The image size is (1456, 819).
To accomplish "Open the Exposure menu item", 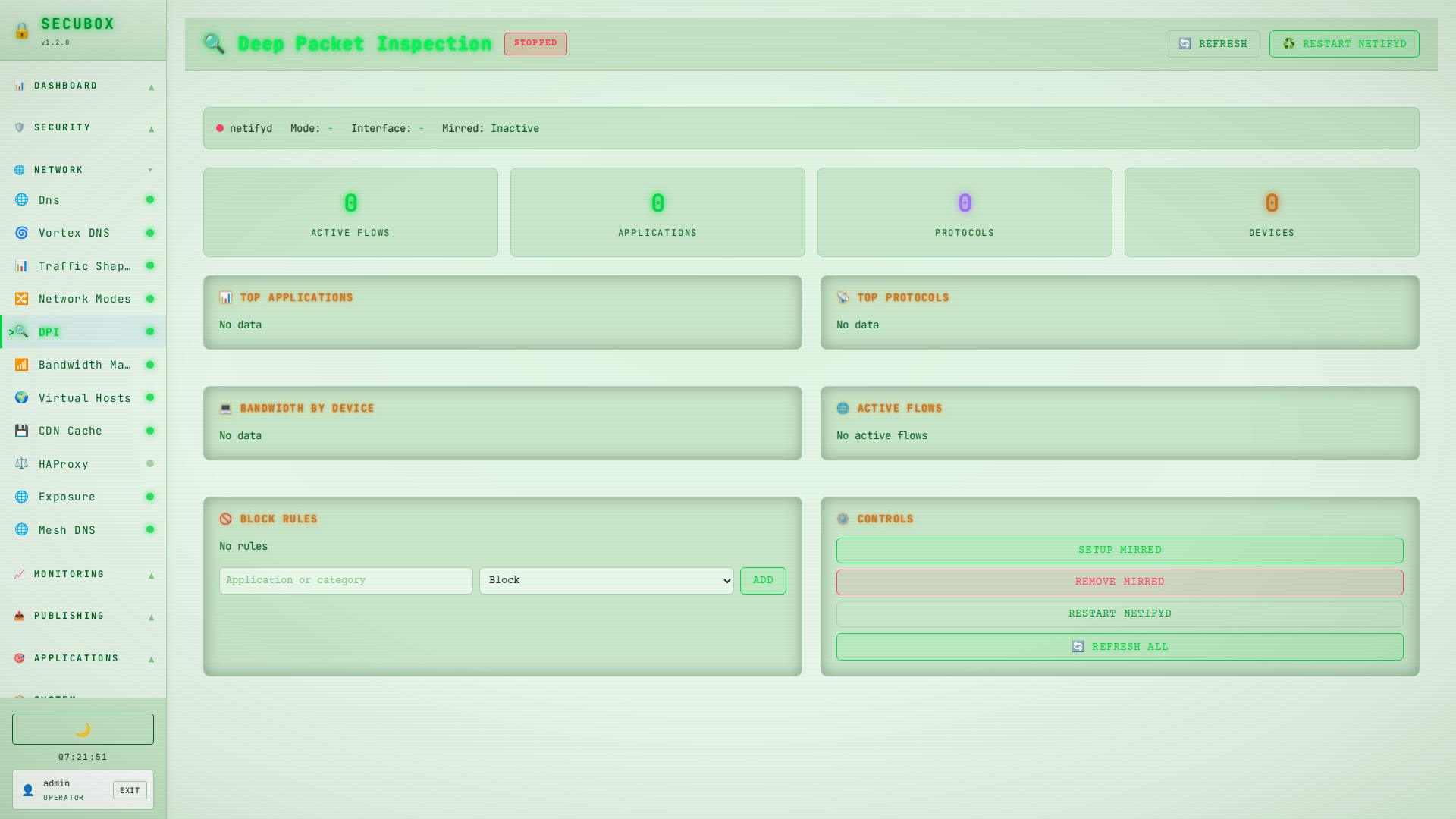I will pyautogui.click(x=67, y=497).
